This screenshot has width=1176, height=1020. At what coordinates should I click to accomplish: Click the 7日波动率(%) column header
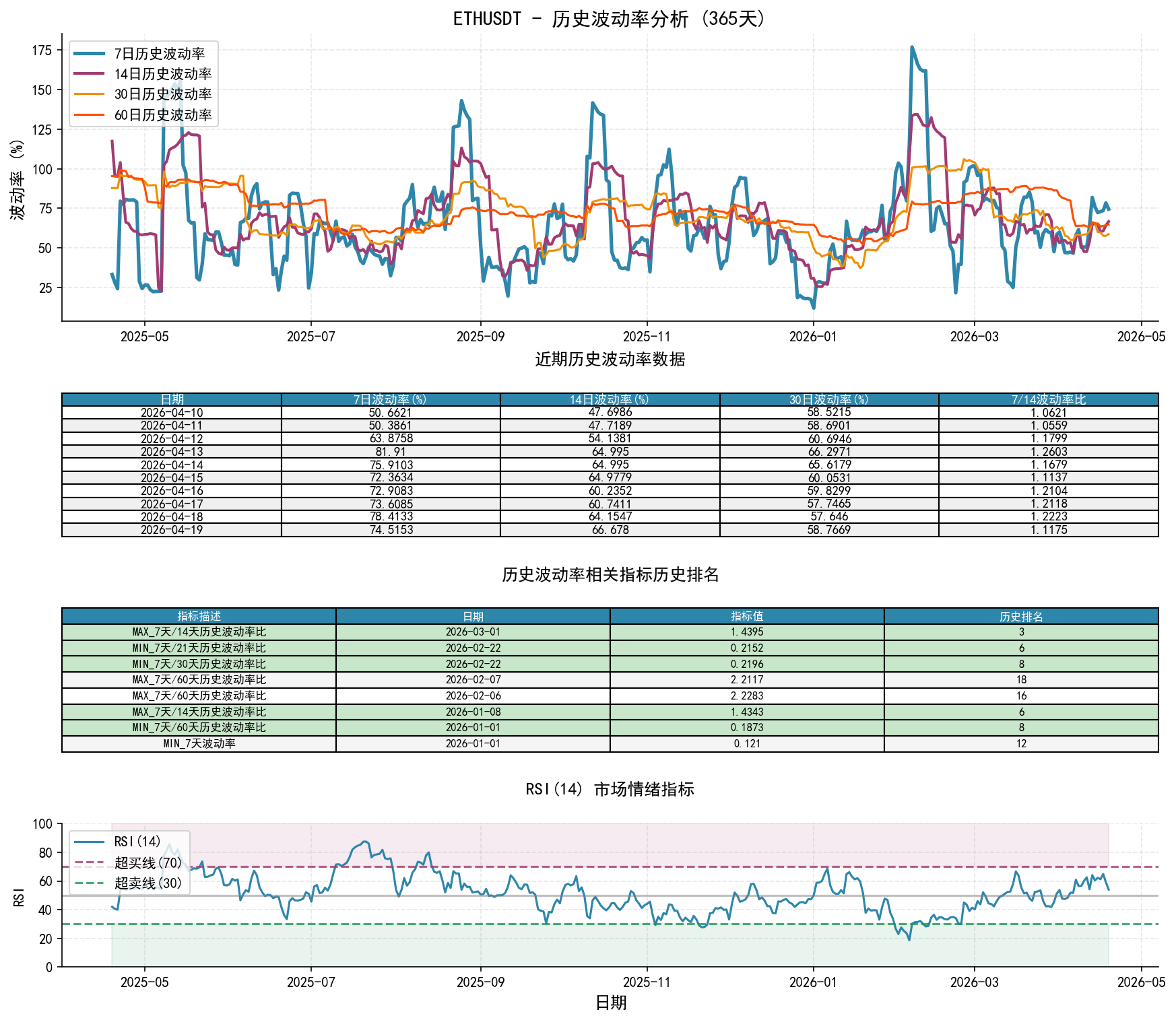click(391, 400)
